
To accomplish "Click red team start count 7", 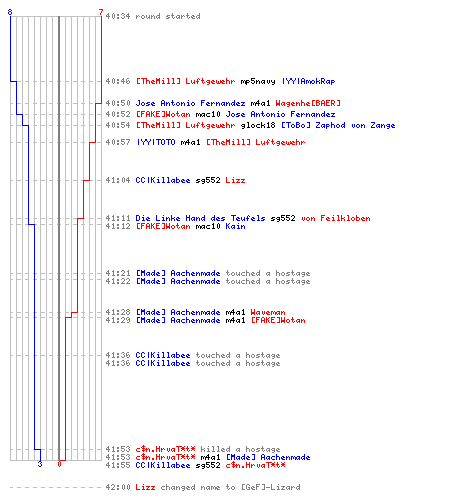I will (101, 12).
